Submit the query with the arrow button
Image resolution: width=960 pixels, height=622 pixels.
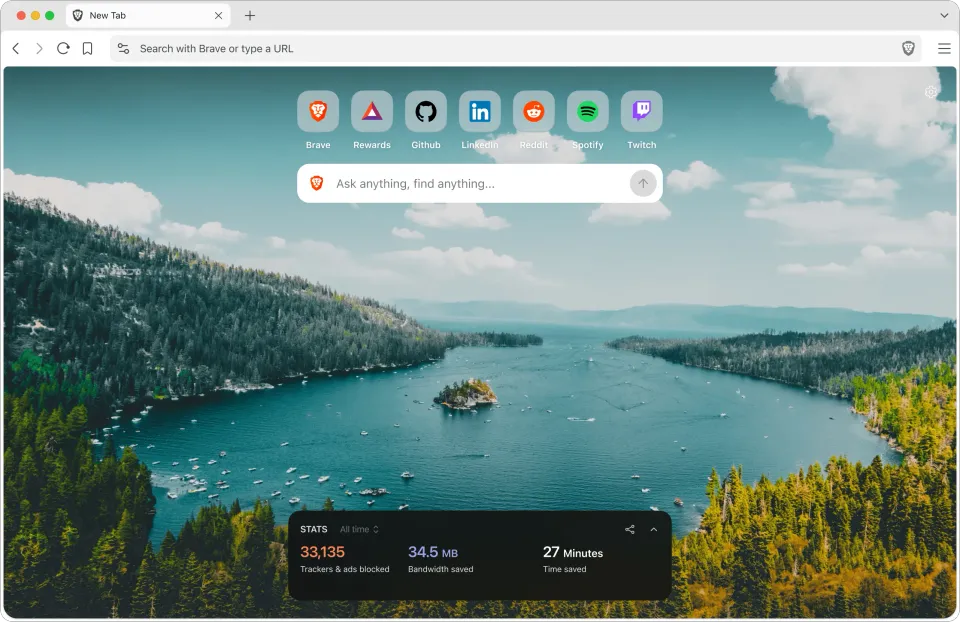(642, 183)
